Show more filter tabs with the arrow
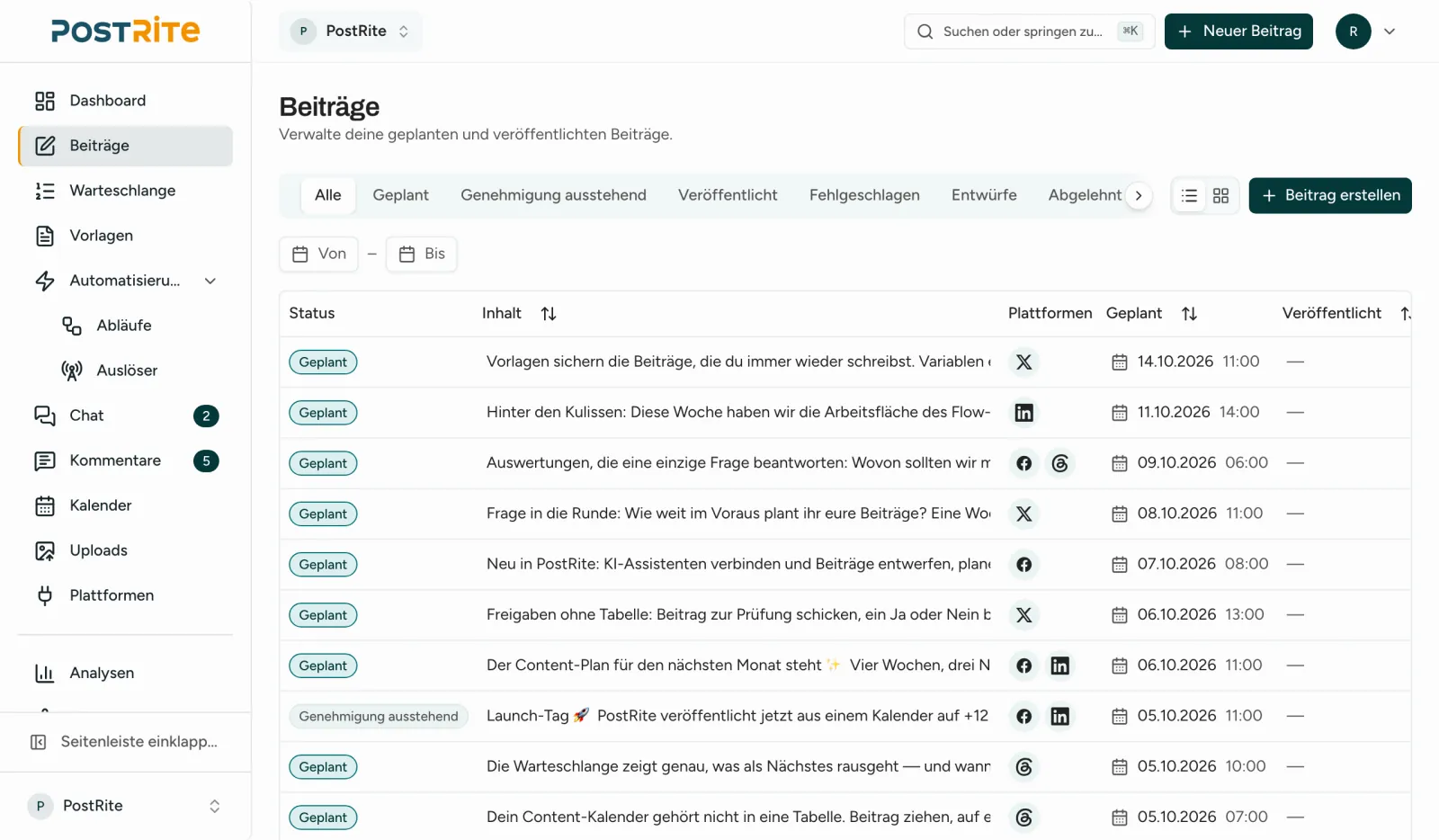This screenshot has width=1439, height=840. [x=1139, y=196]
